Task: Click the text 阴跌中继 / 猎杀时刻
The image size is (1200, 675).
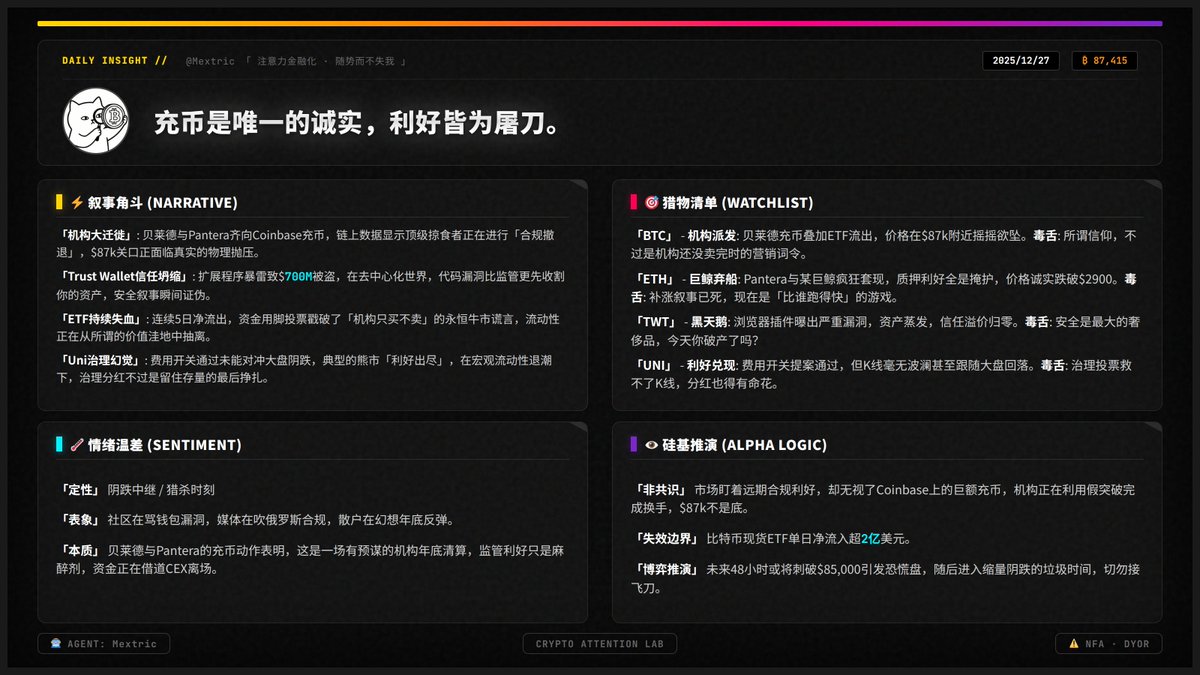Action: tap(161, 490)
